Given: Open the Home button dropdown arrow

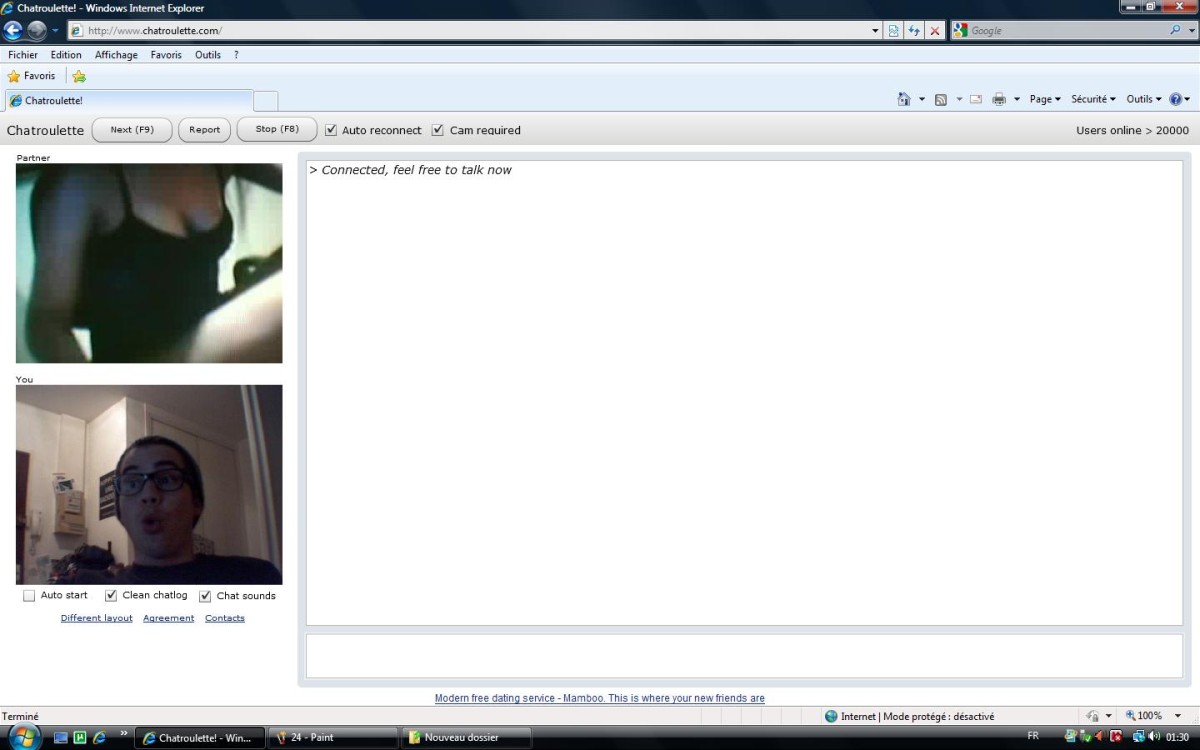Looking at the screenshot, I should click(922, 99).
